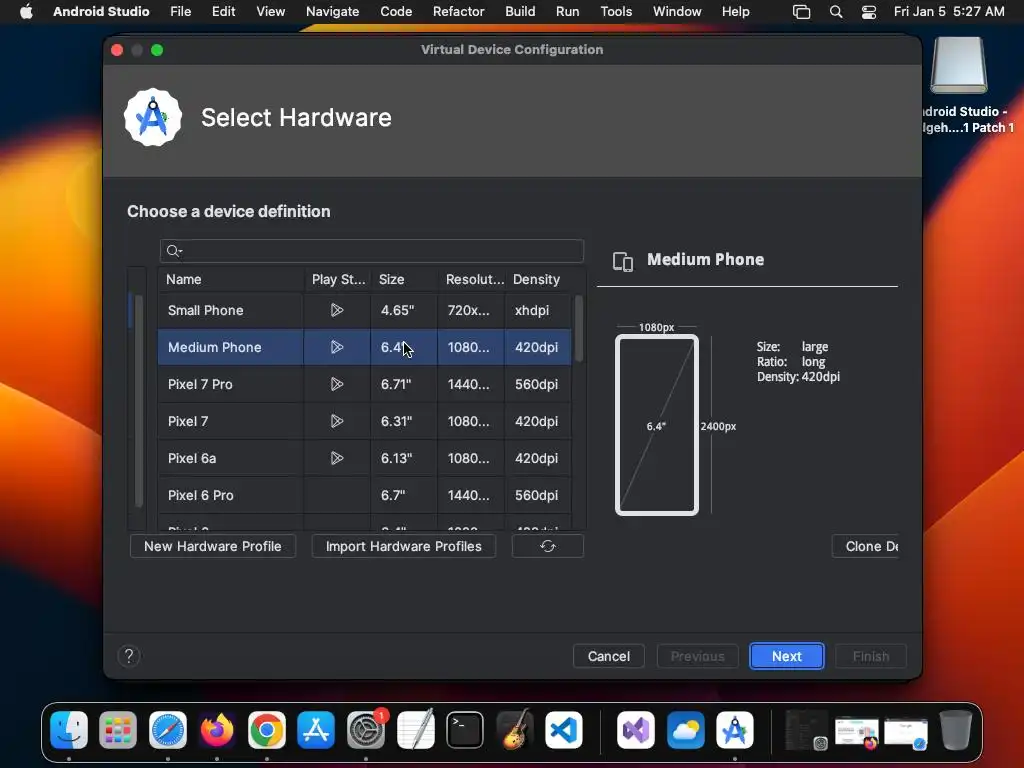Click the Android Studio disk icon on desktop

click(959, 65)
